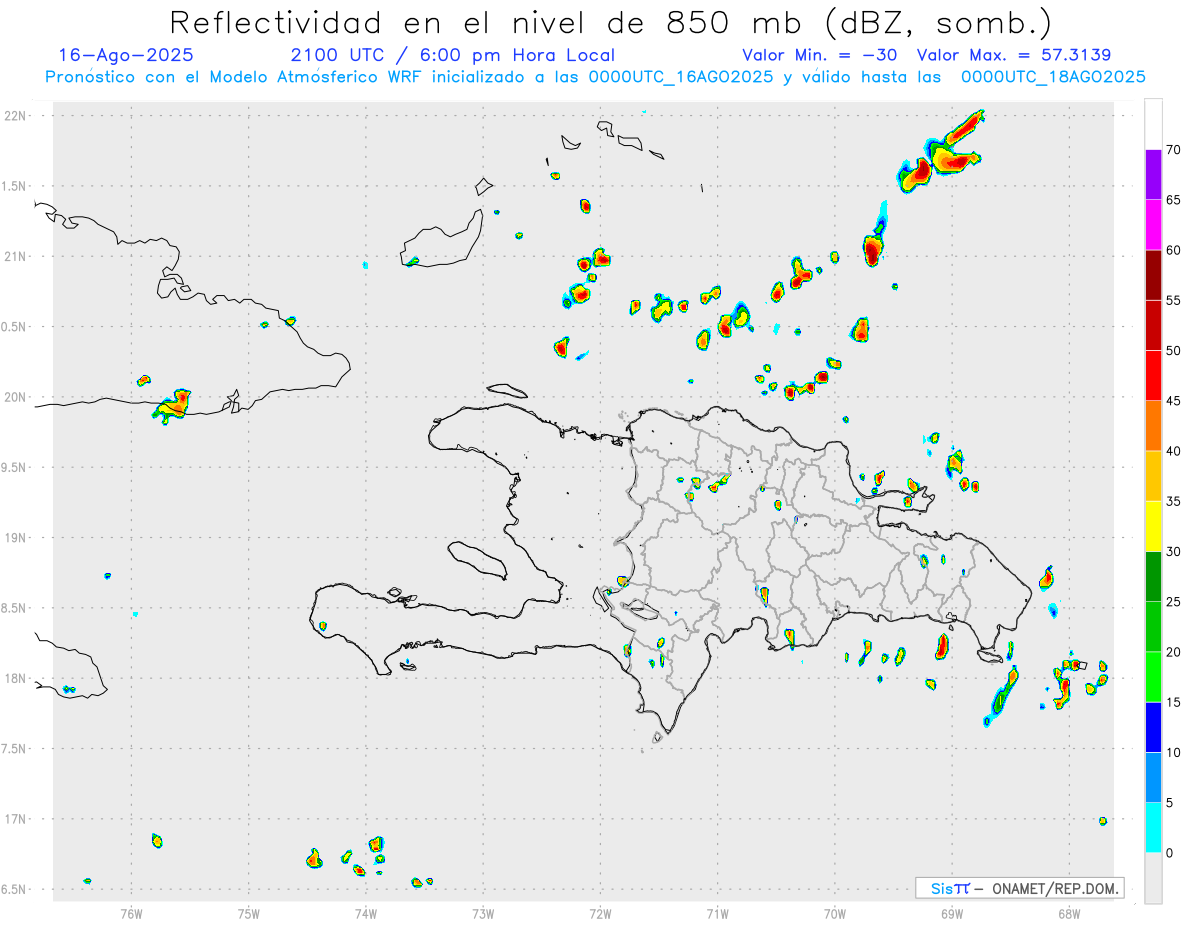The height and width of the screenshot is (927, 1200).
Task: Click the "70" colorbar tick label
Action: pyautogui.click(x=1174, y=150)
